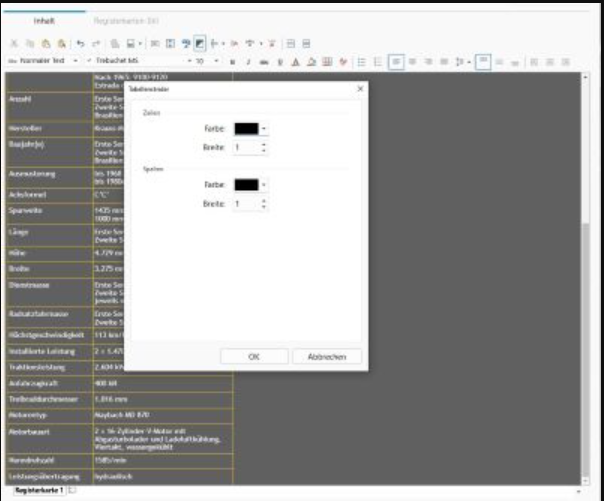Close the Tabellenränder dialog with X
This screenshot has height=501, width=604.
click(x=360, y=89)
